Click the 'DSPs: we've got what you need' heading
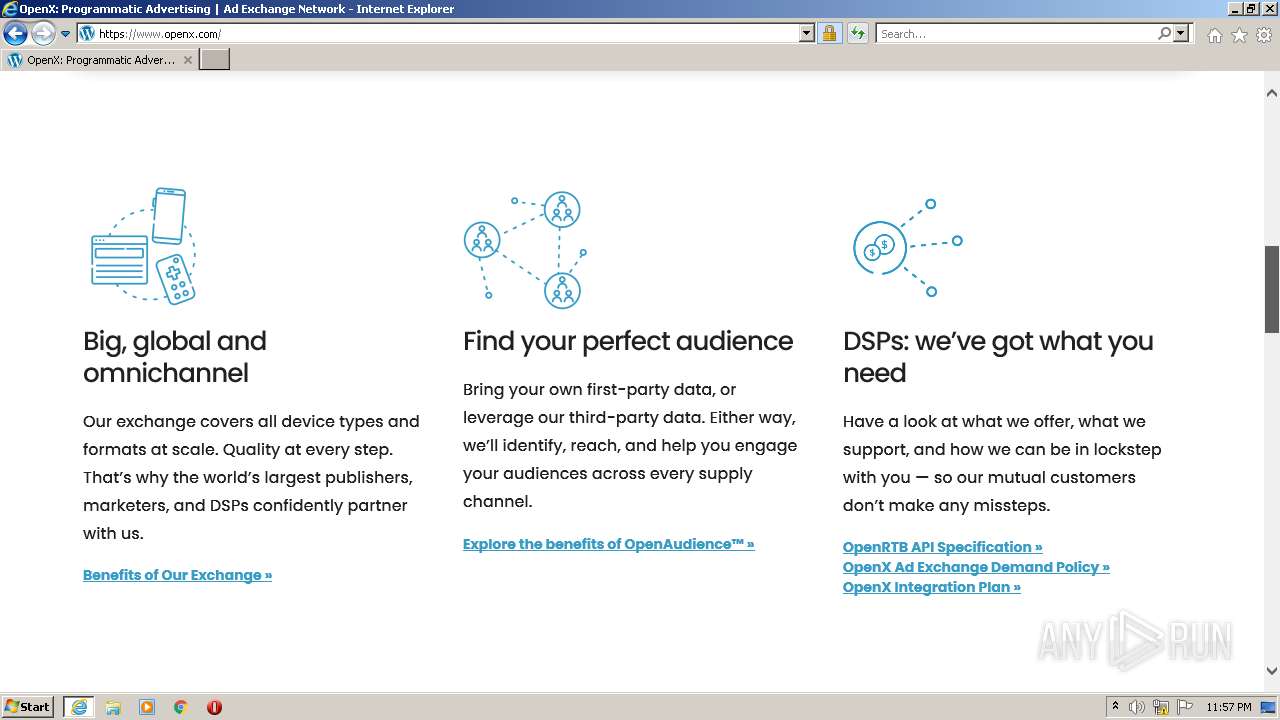 click(x=998, y=357)
